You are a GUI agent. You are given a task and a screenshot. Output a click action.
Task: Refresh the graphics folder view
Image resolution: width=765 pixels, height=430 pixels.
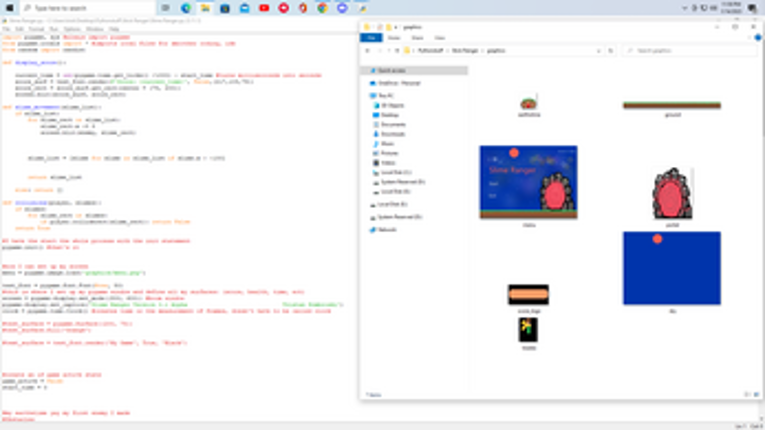611,50
